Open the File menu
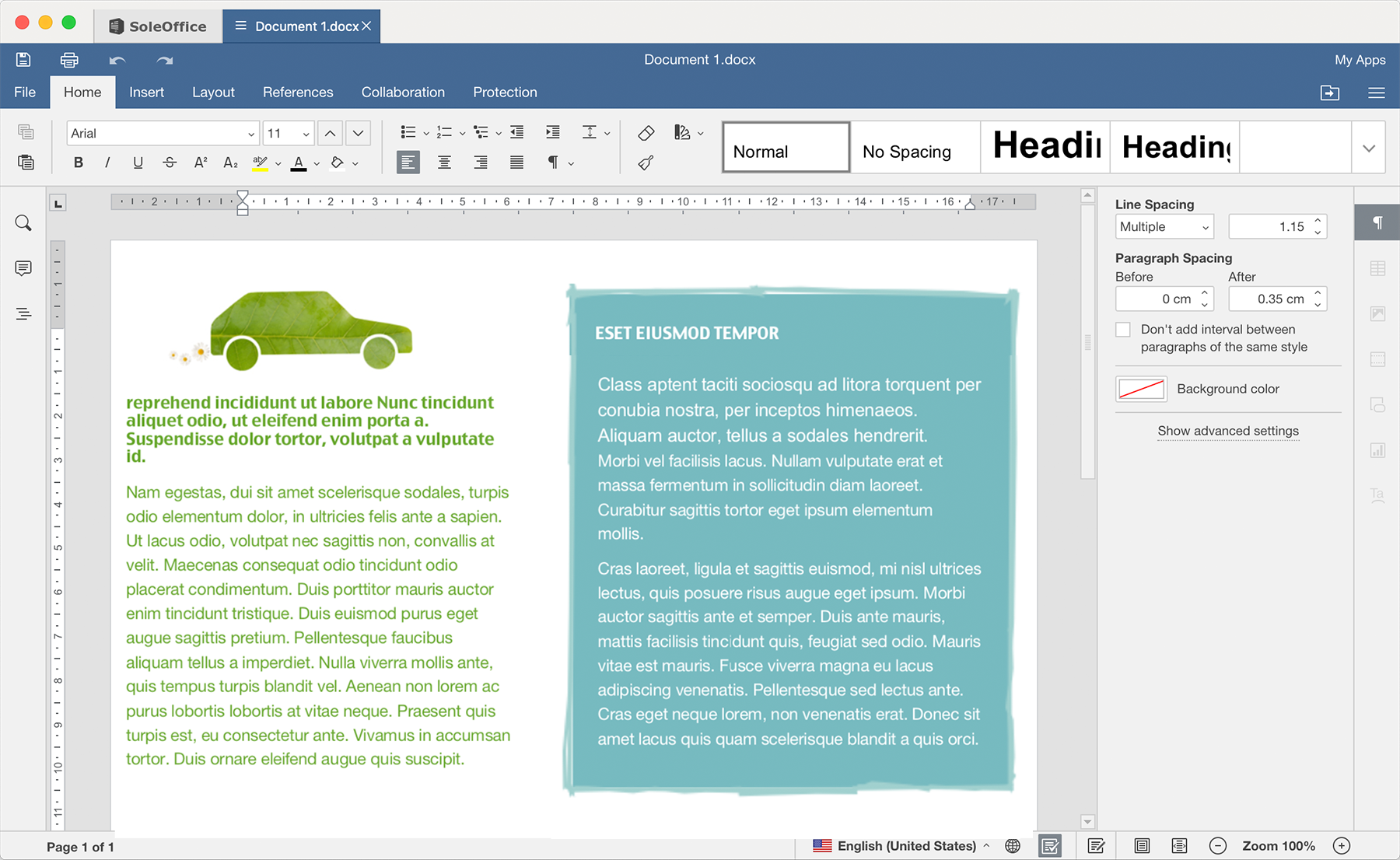 coord(25,92)
